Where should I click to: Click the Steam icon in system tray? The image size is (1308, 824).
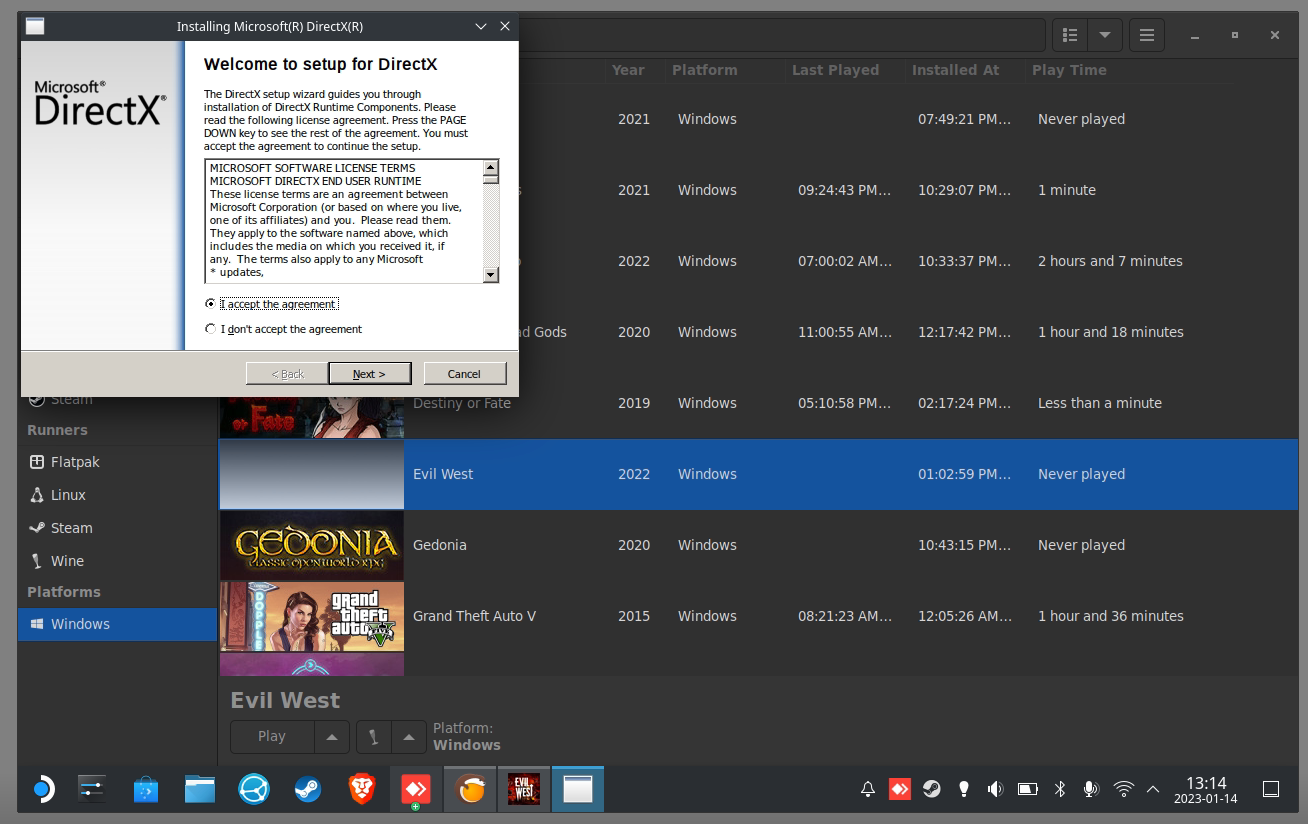pos(931,790)
